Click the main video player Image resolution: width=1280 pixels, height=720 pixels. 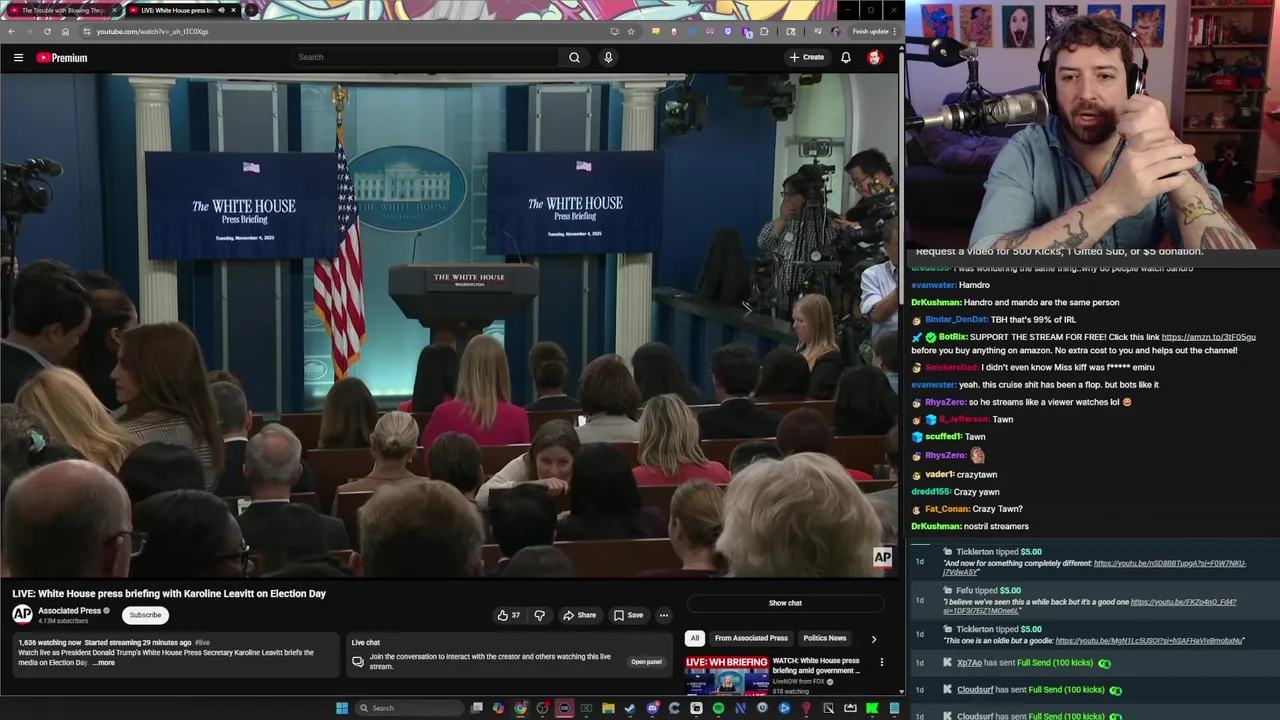449,326
